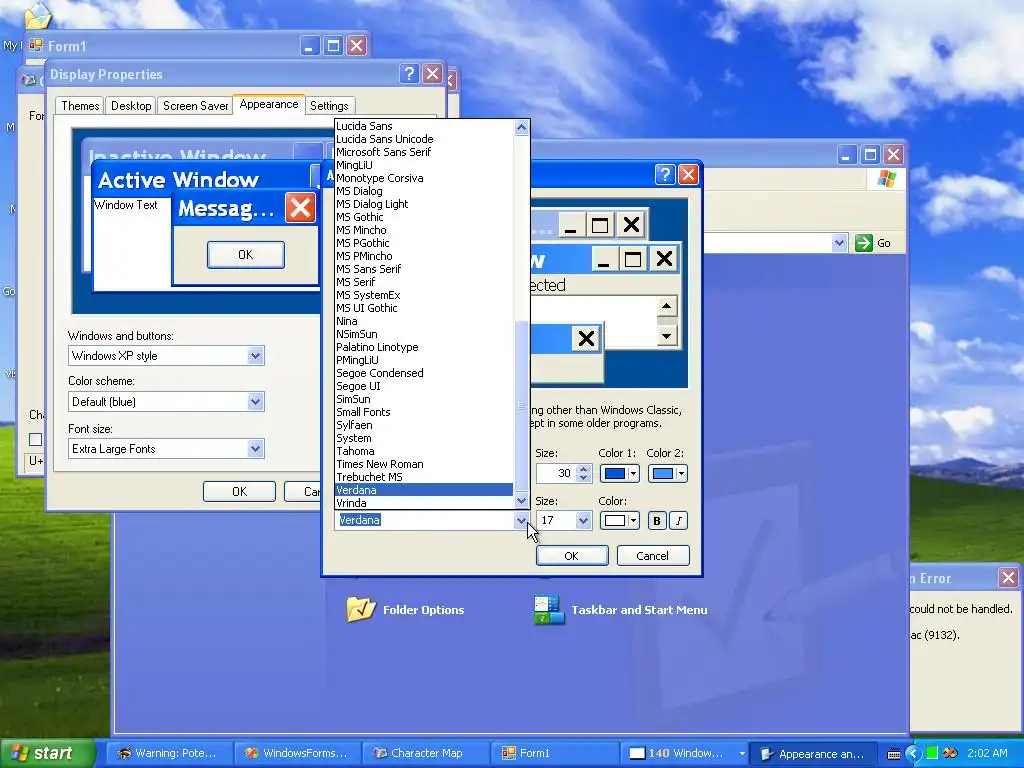Open the font Size 17 dropdown
1024x768 pixels.
tap(583, 520)
